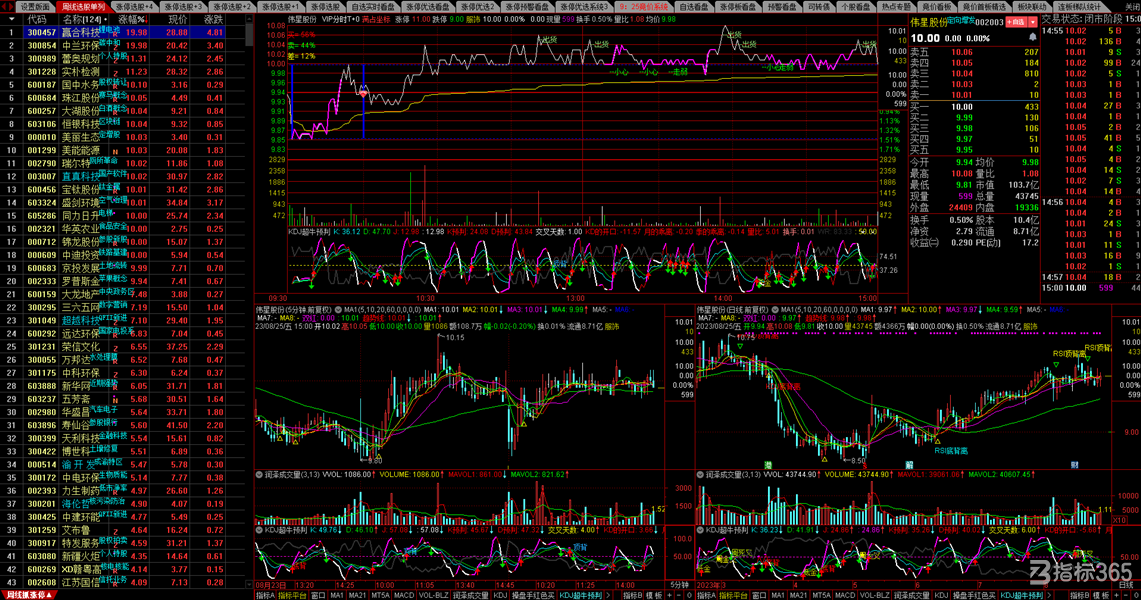Click the 5-minute chart 润泽成交量 indicator icon
This screenshot has height=600, width=1141.
pyautogui.click(x=259, y=474)
